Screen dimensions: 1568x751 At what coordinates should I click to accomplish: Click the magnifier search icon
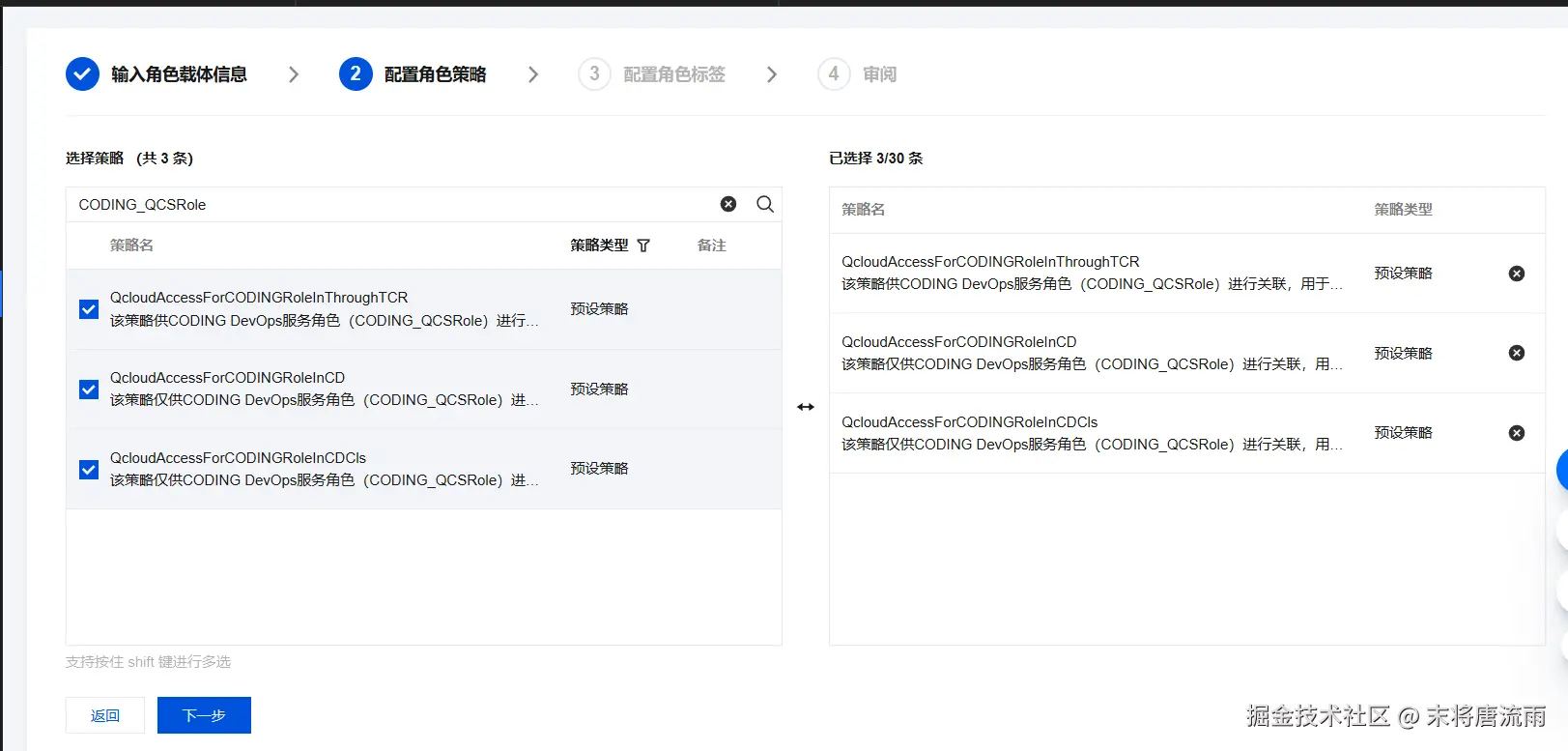tap(765, 204)
